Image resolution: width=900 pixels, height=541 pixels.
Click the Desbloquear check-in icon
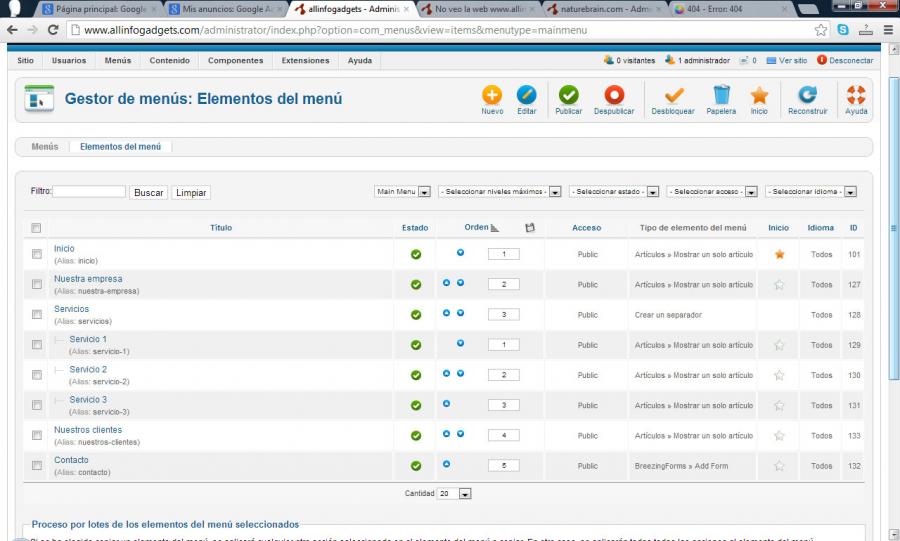673,95
